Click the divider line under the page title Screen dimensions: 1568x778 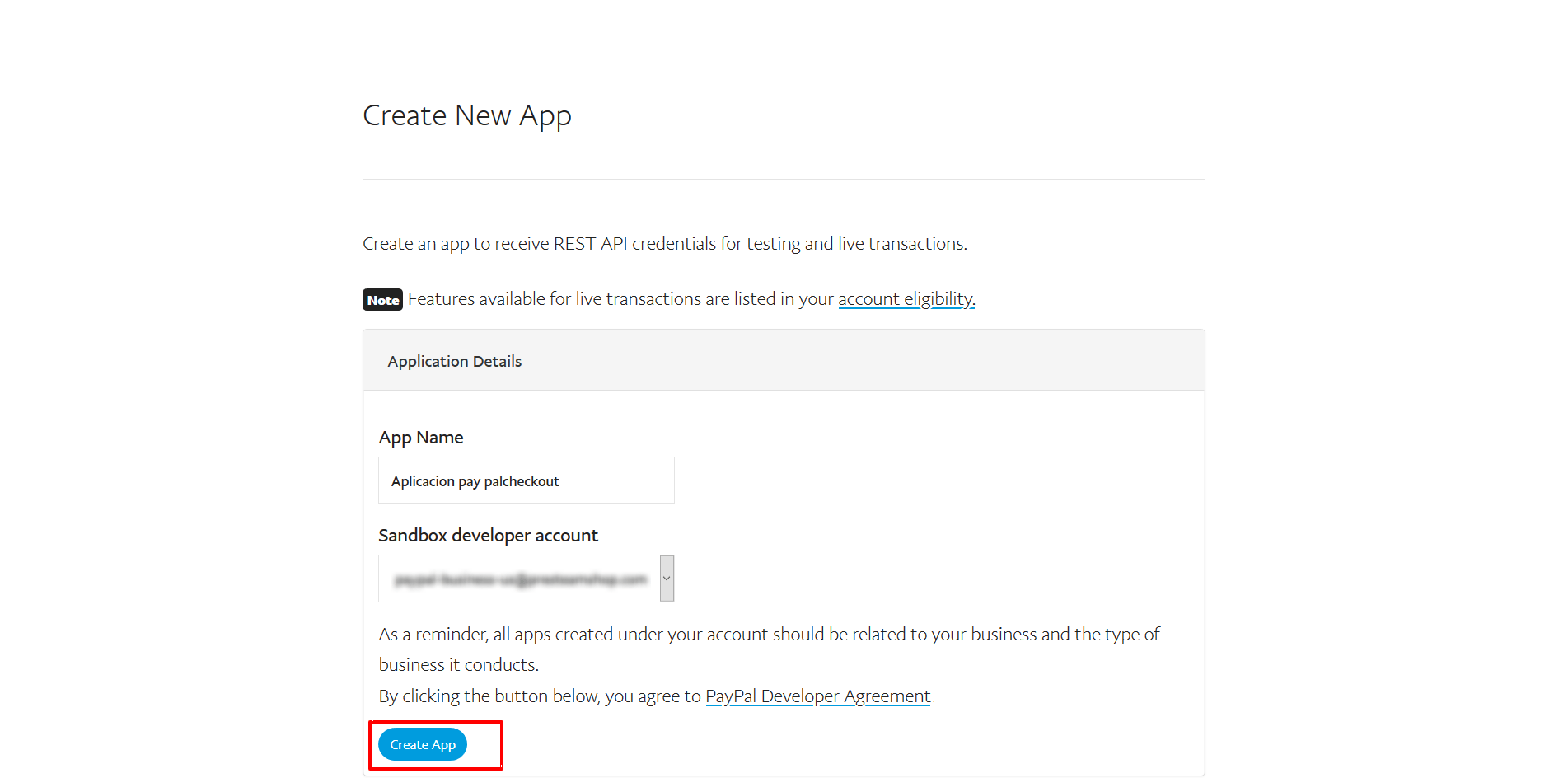(783, 179)
